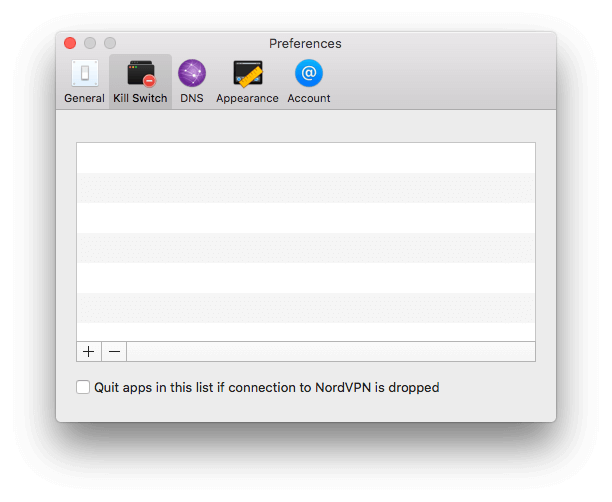Screen dimensions: 612x502
Task: Enable Quit apps if connection dropped checkbox
Action: (x=83, y=387)
